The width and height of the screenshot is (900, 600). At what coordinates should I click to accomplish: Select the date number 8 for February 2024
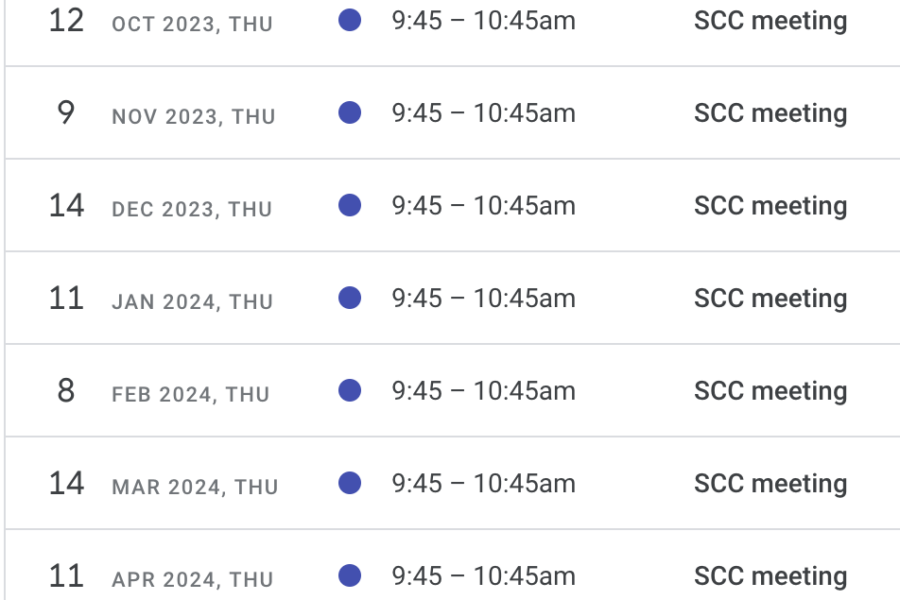pyautogui.click(x=66, y=390)
